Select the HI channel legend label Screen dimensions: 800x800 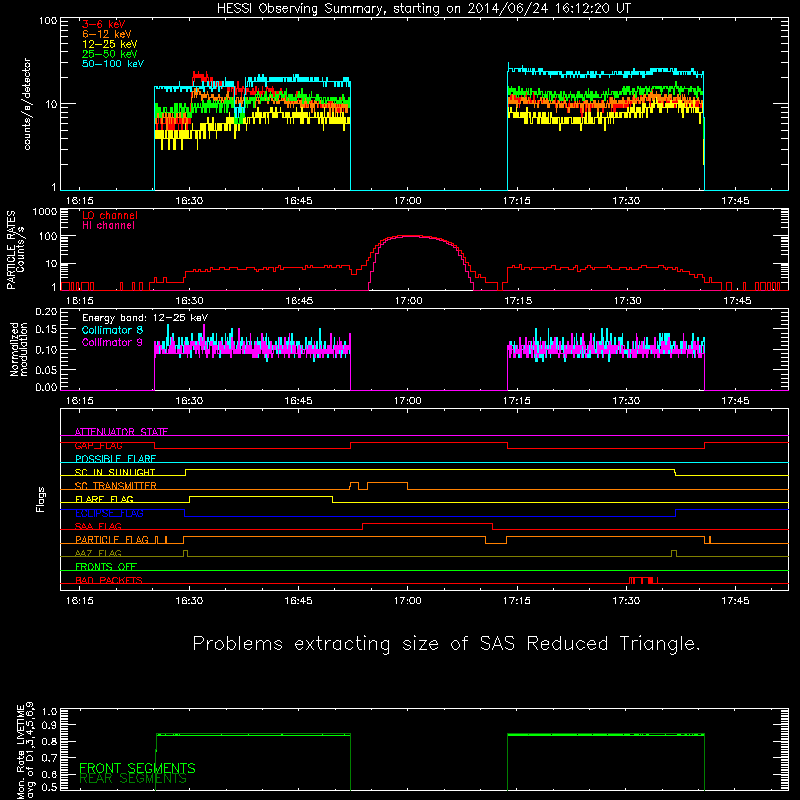point(108,226)
